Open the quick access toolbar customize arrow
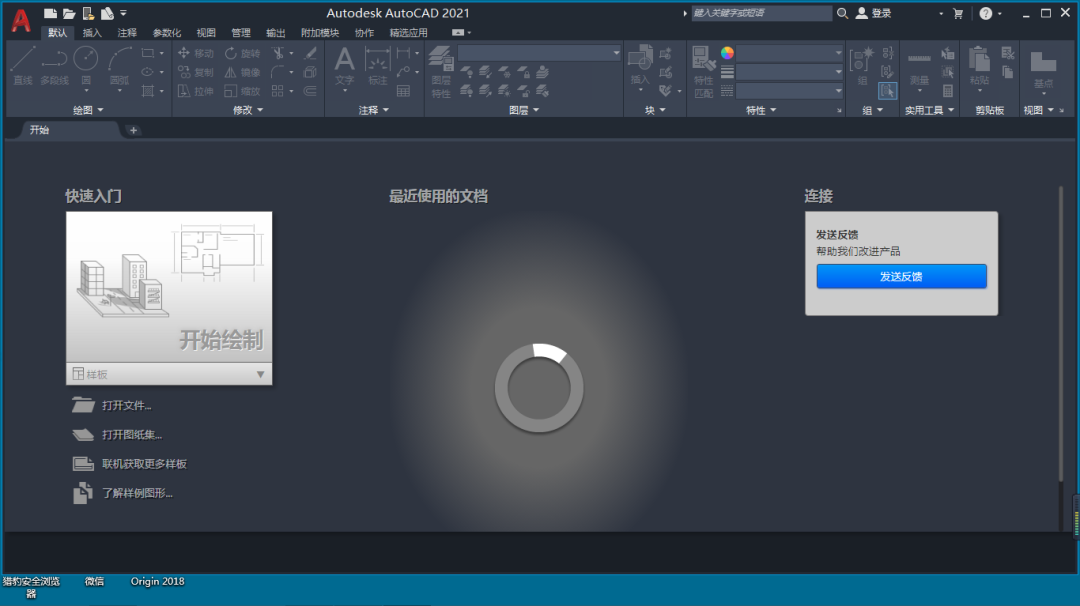The height and width of the screenshot is (606, 1080). point(123,13)
